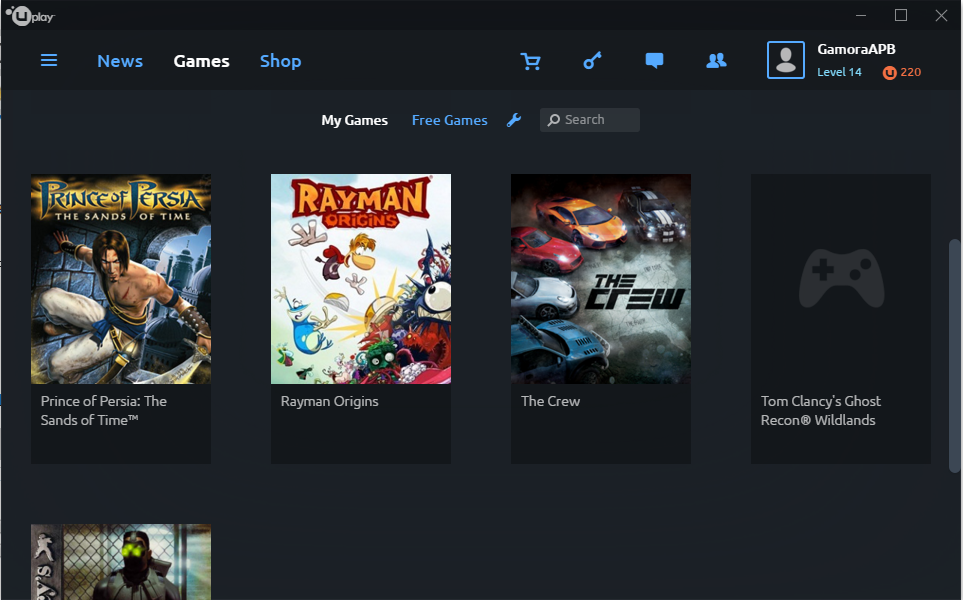This screenshot has width=963, height=600.
Task: Click the GamoraAPB username
Action: 856,49
